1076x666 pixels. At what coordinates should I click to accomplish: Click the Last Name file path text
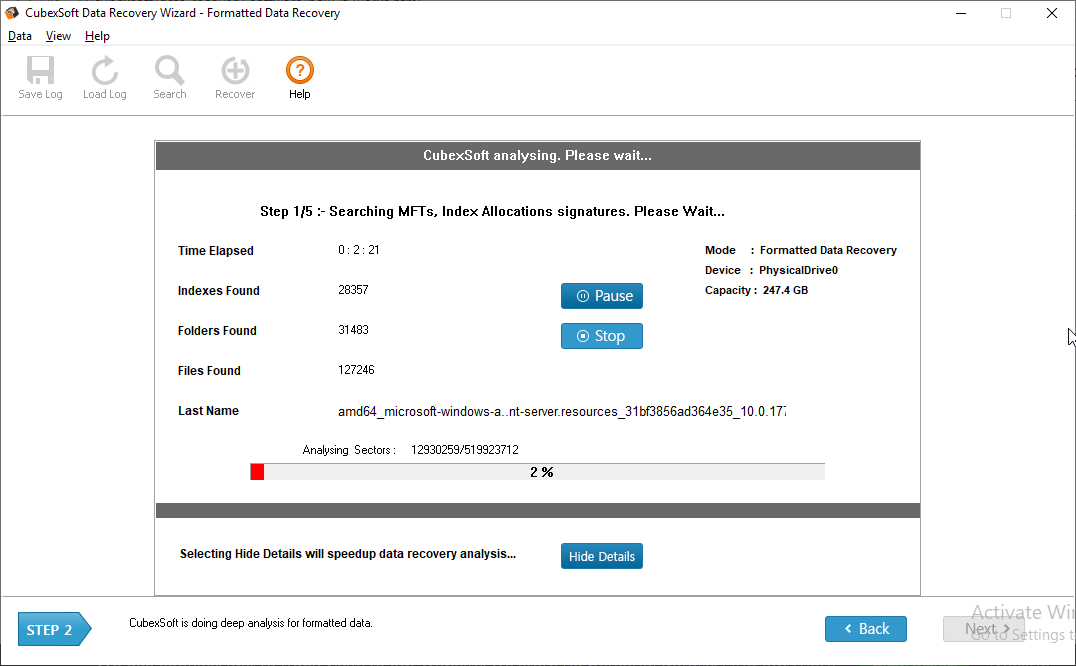click(x=562, y=411)
